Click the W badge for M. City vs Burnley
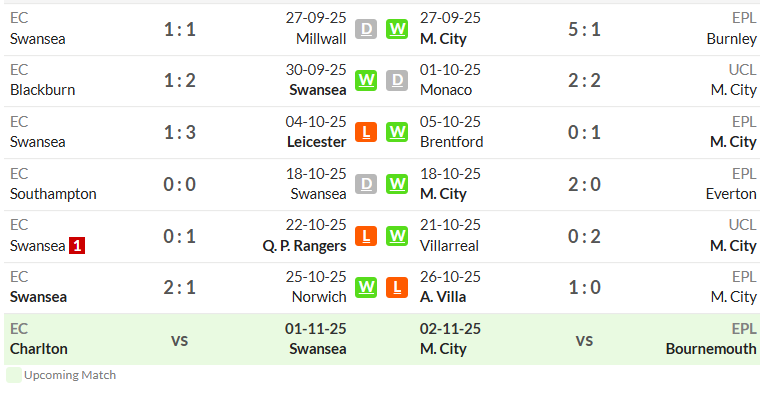 coord(397,29)
